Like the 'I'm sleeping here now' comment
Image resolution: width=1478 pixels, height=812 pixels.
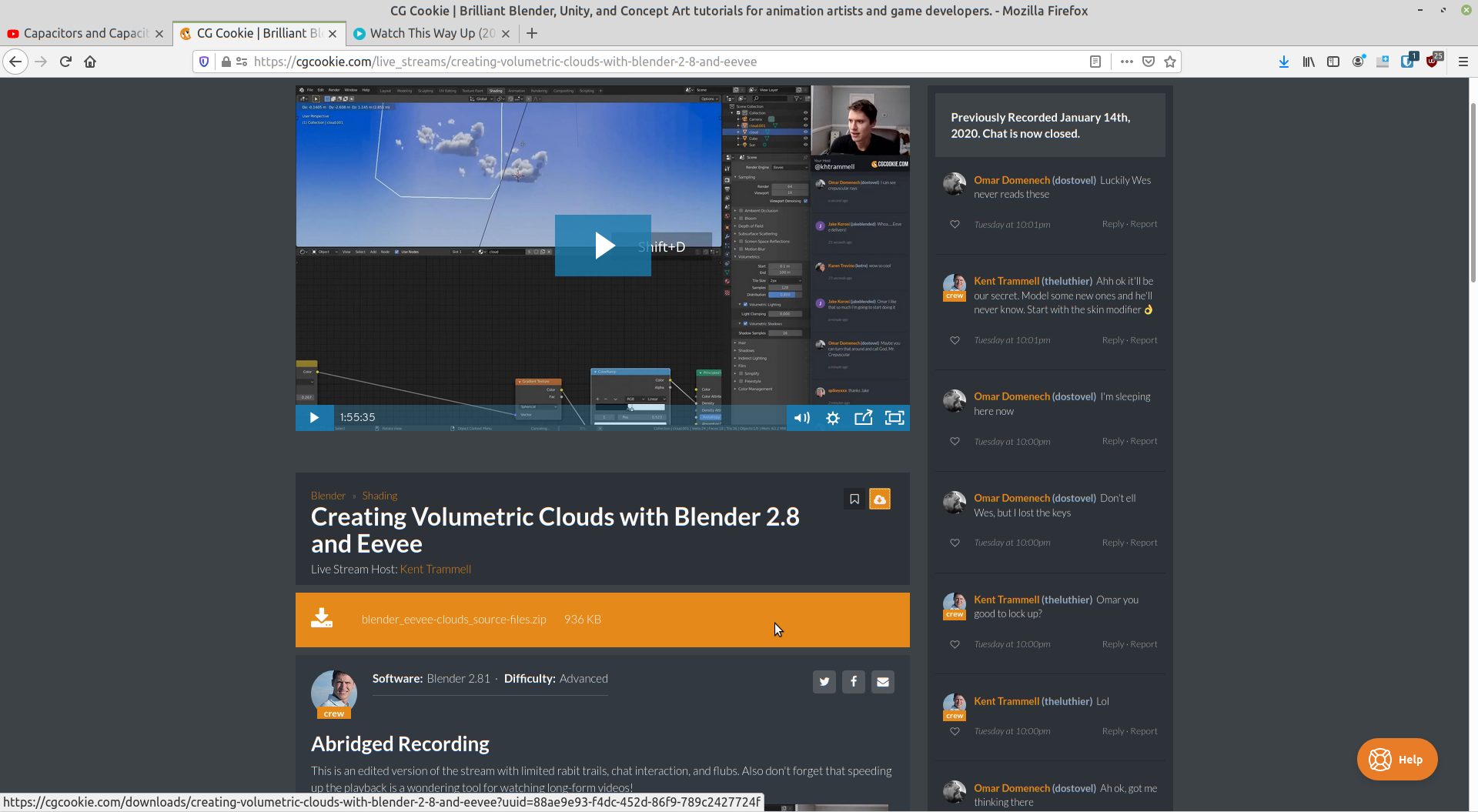[955, 442]
